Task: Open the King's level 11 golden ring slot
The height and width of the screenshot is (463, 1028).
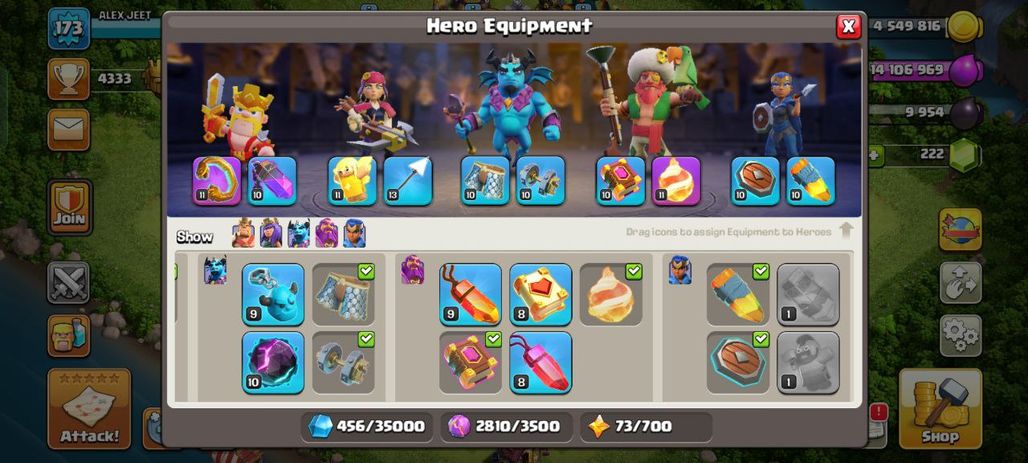Action: 217,181
